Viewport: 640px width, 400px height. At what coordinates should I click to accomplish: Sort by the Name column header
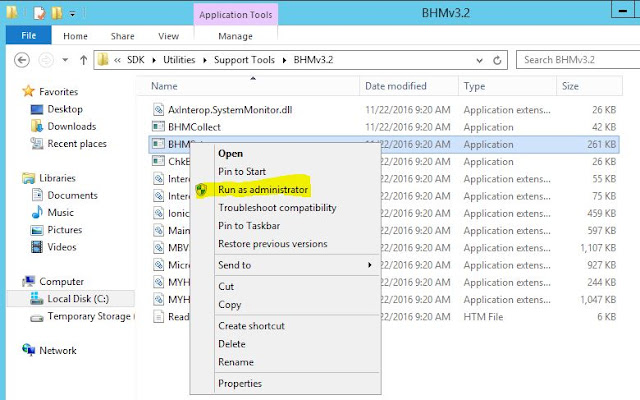pyautogui.click(x=248, y=86)
